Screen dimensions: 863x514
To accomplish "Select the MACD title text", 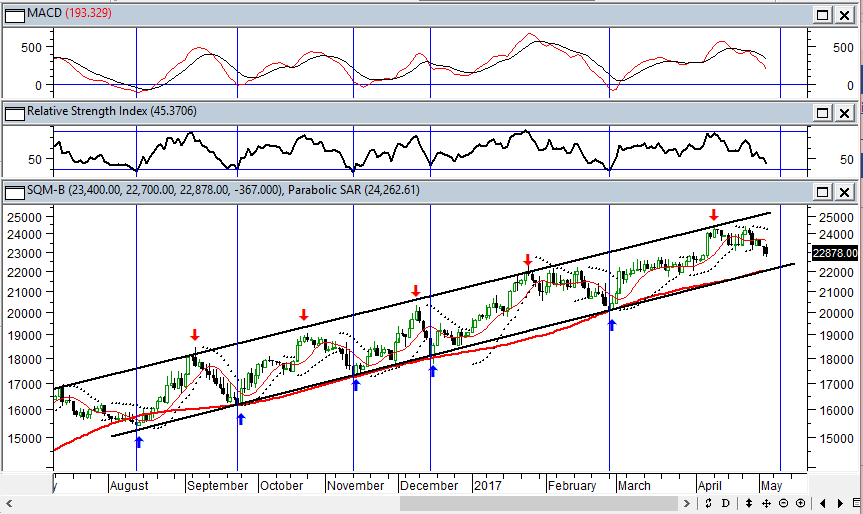I will pyautogui.click(x=45, y=13).
